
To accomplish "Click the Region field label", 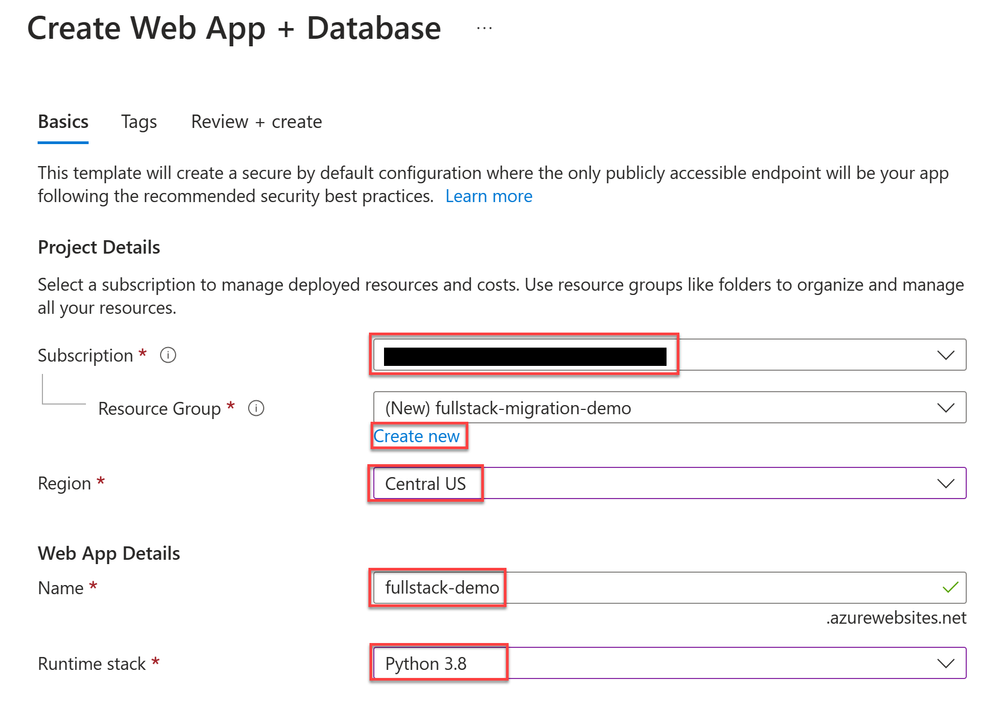I will tap(64, 484).
